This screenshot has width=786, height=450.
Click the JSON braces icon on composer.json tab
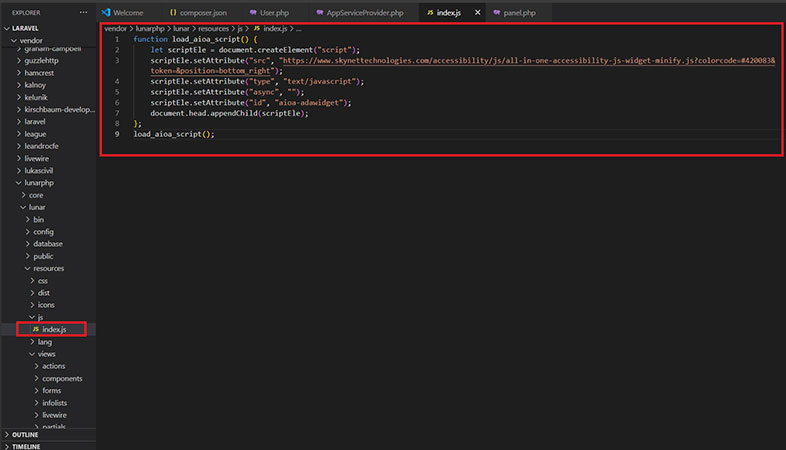(172, 12)
